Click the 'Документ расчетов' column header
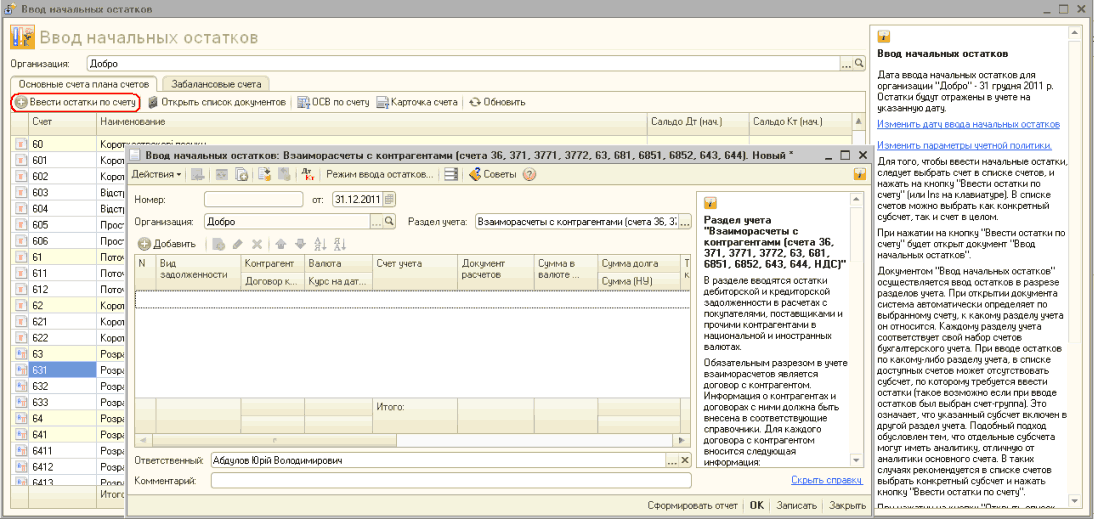1094x519 pixels. (x=496, y=272)
